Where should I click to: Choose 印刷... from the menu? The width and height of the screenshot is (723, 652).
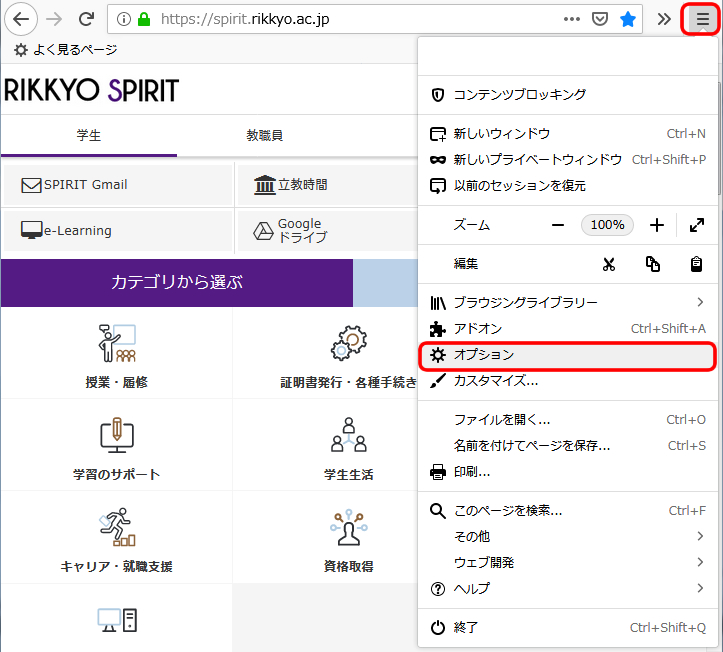click(567, 472)
